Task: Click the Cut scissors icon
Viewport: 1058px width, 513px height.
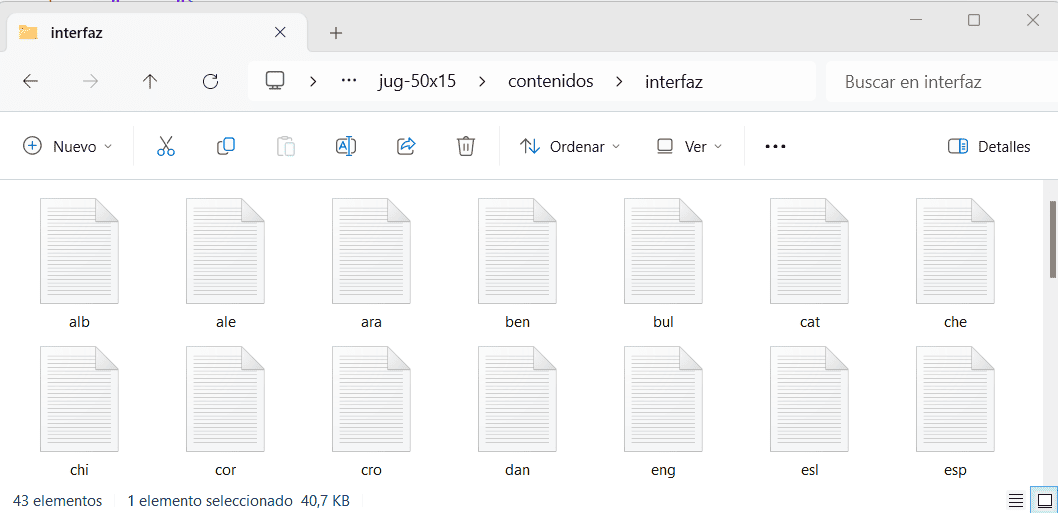Action: point(166,146)
